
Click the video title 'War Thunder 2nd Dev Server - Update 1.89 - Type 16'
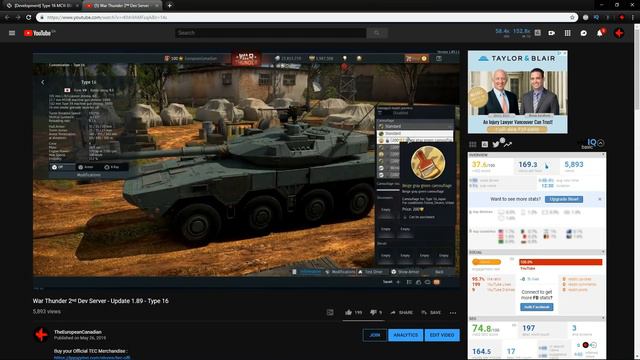point(100,301)
